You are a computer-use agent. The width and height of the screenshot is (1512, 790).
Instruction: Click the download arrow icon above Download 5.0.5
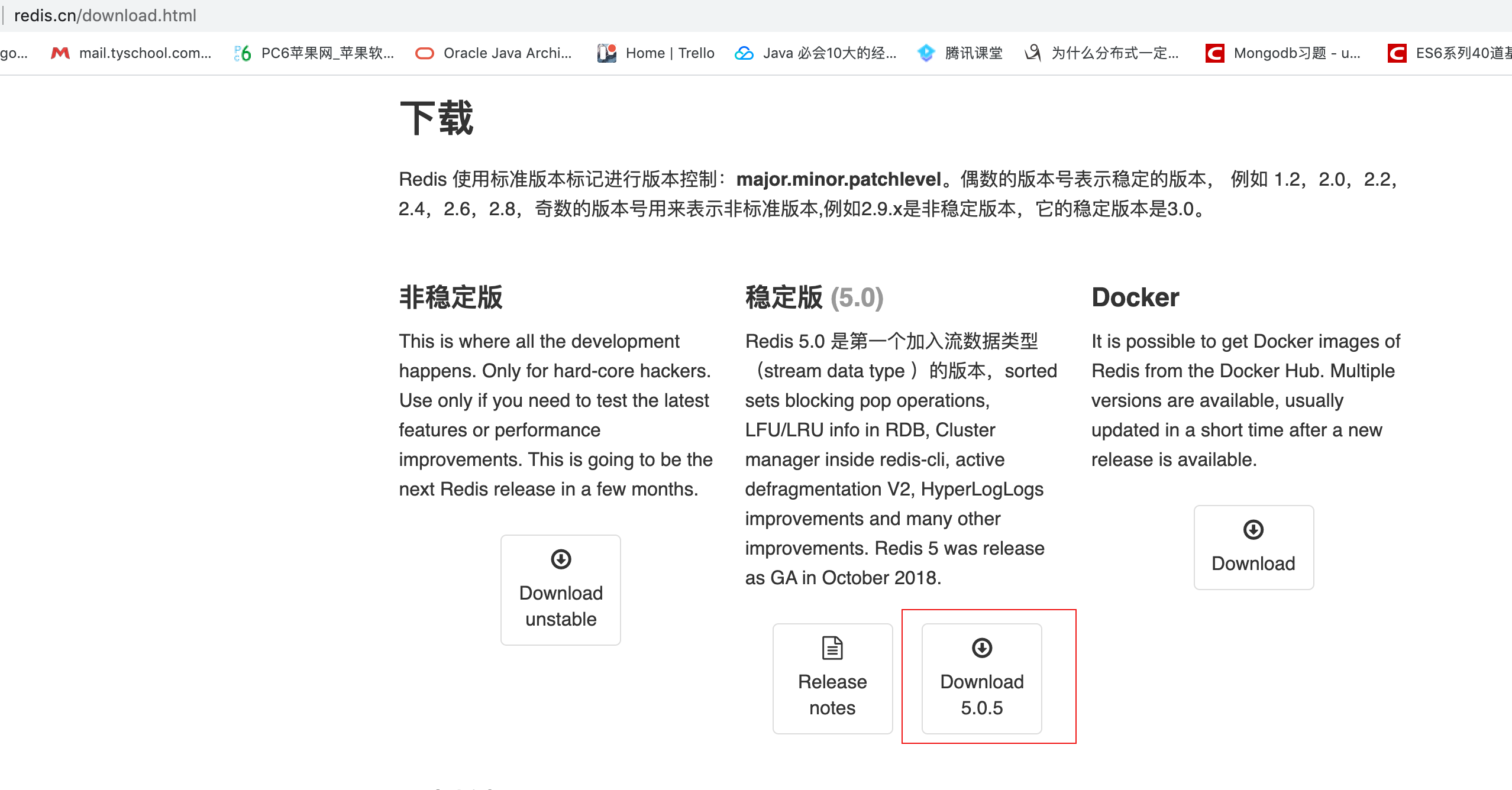[982, 647]
